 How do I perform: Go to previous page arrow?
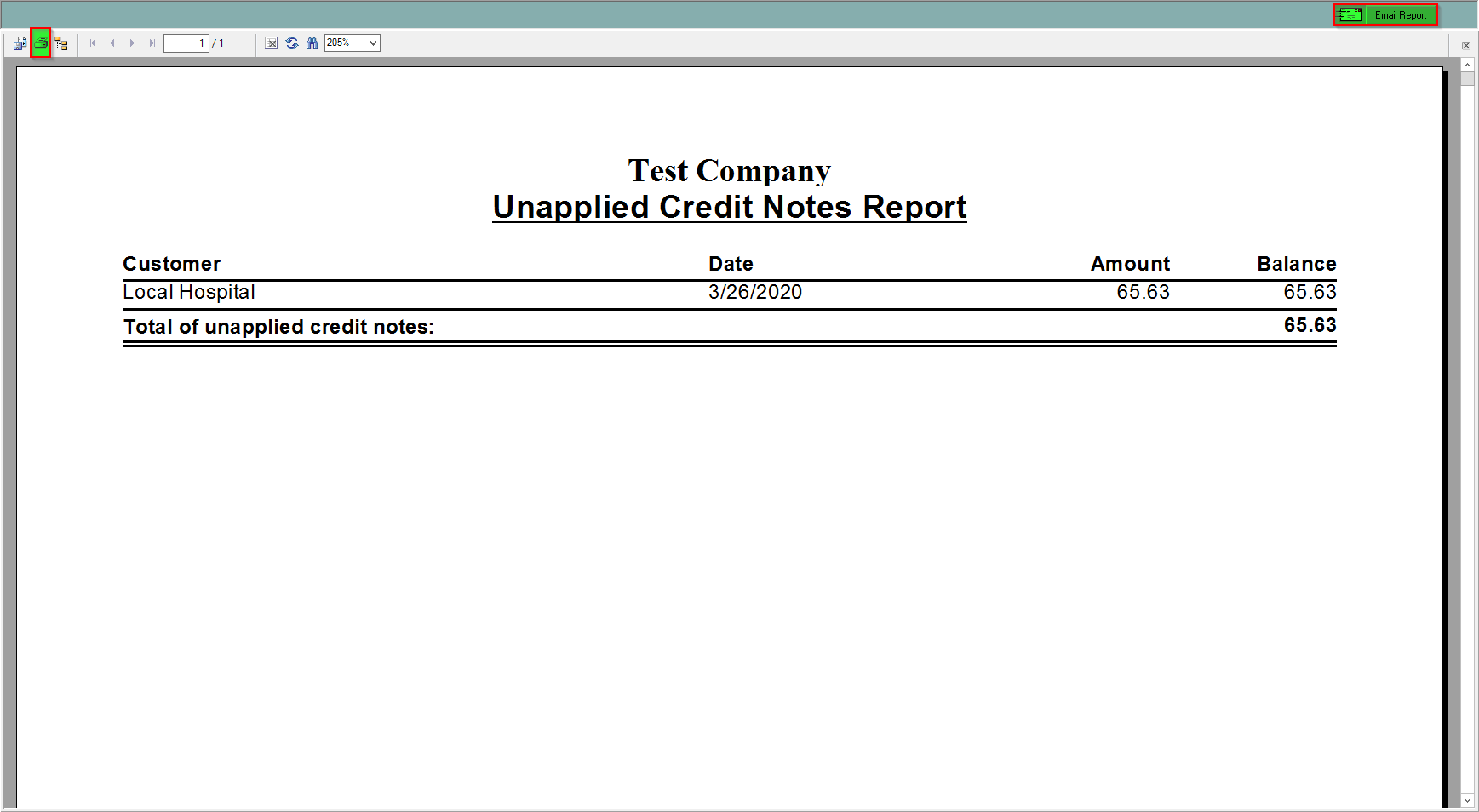[x=112, y=43]
